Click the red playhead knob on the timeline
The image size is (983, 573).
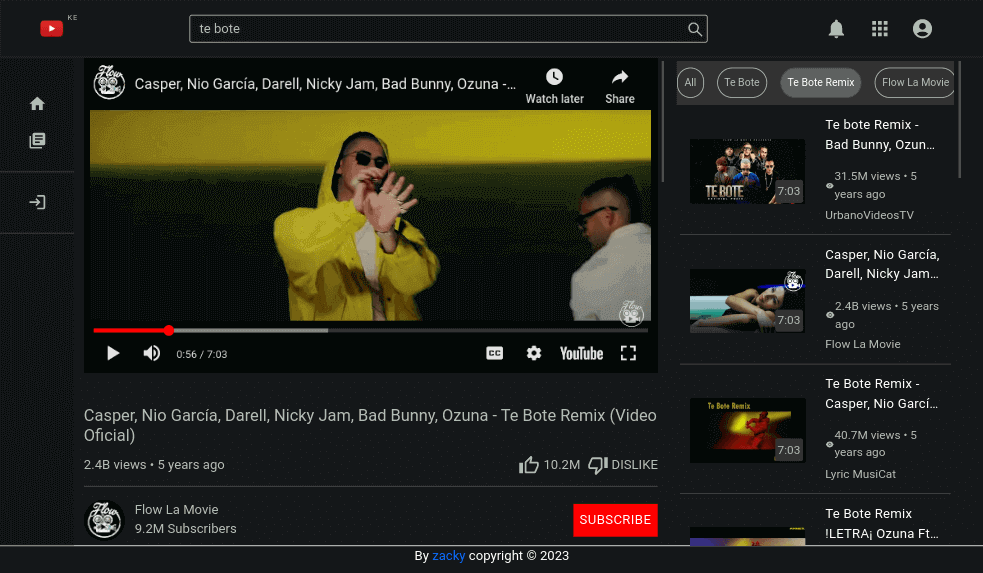click(x=169, y=330)
